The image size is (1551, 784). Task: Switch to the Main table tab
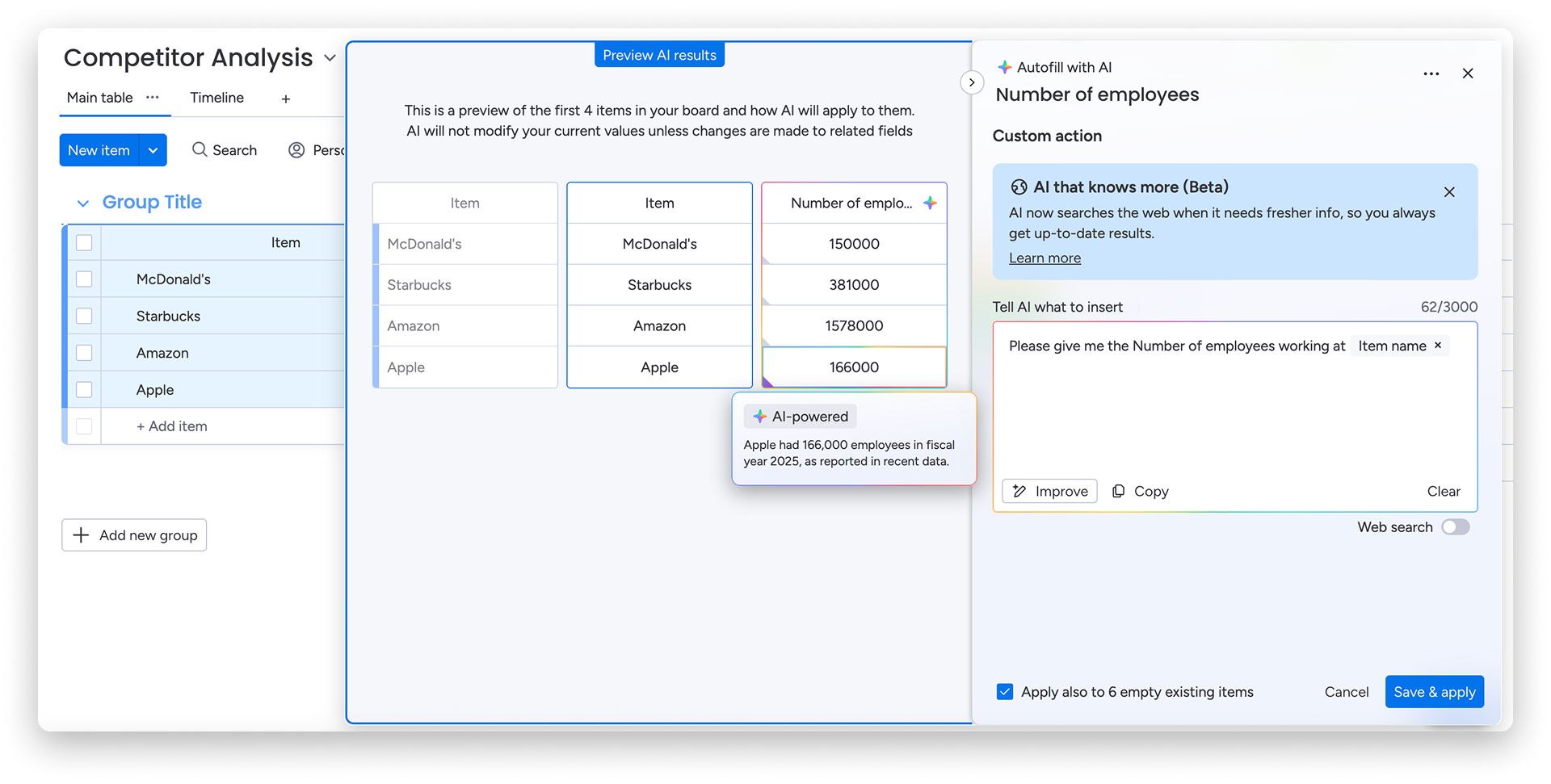(99, 98)
